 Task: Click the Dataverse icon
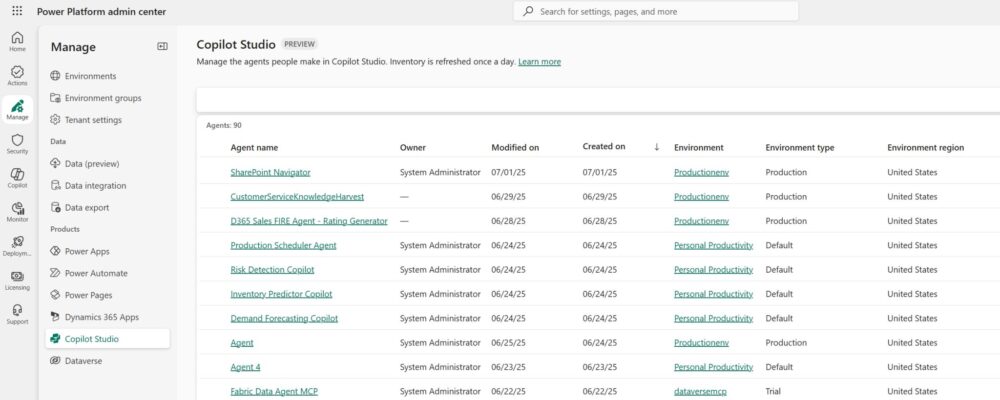click(x=55, y=360)
